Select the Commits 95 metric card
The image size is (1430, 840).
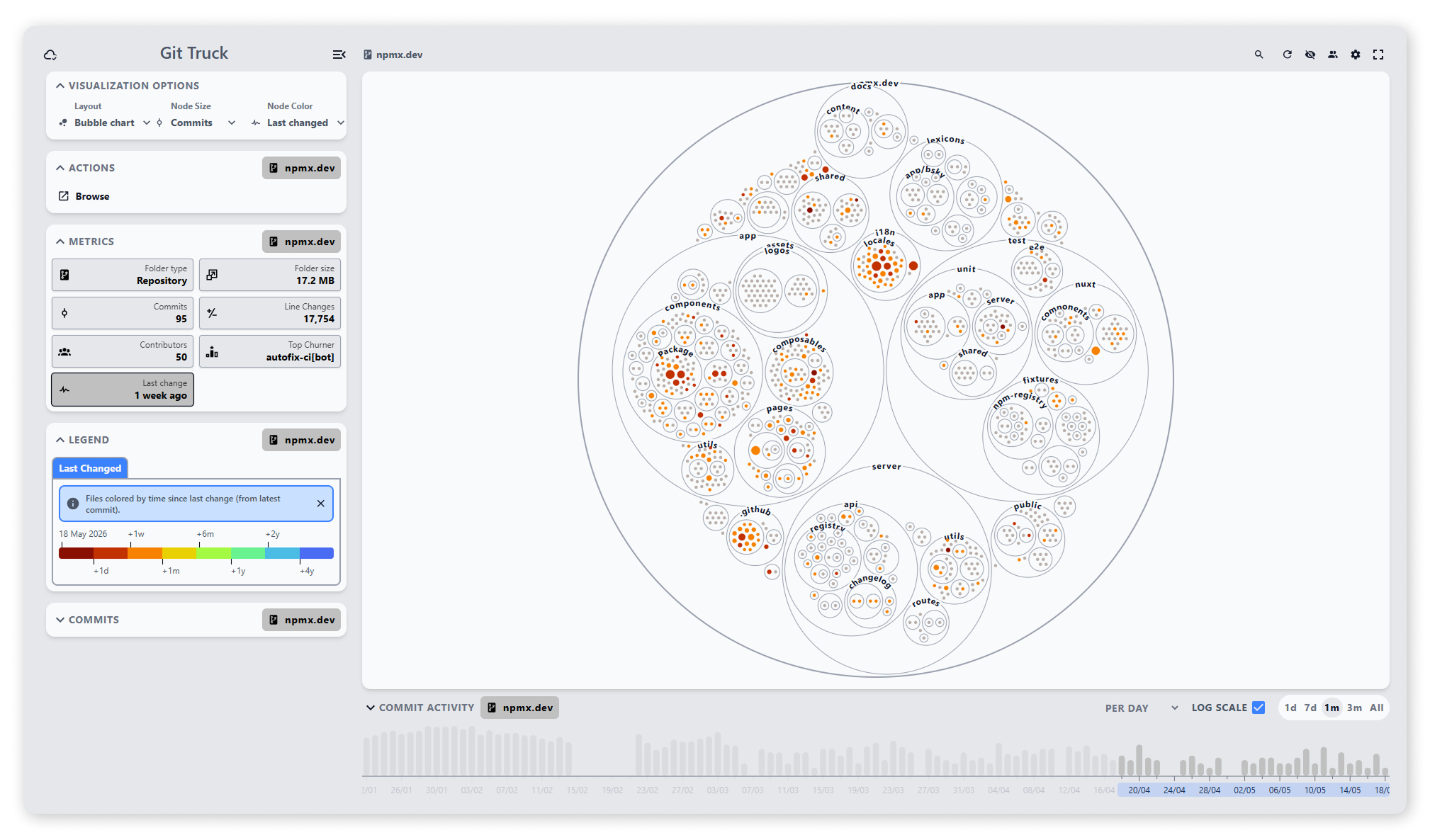click(x=123, y=313)
